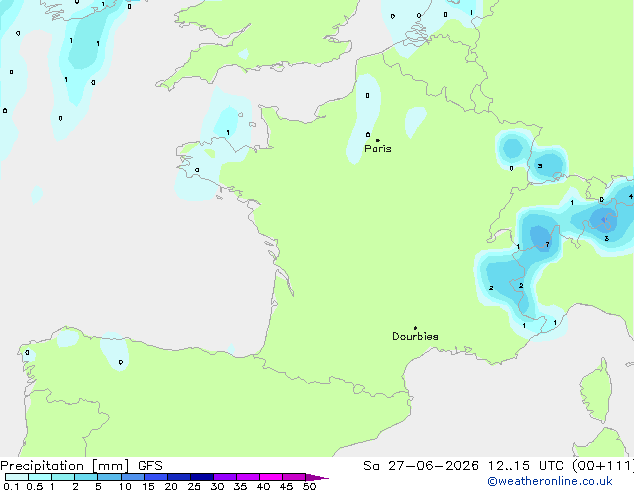634x490 pixels.
Task: Click the legend scale label 40
Action: [263, 486]
